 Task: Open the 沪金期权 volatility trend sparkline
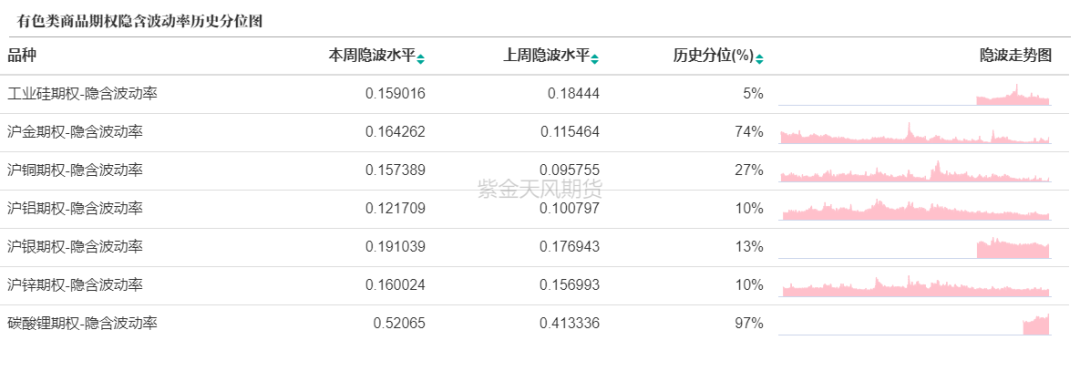click(x=914, y=133)
